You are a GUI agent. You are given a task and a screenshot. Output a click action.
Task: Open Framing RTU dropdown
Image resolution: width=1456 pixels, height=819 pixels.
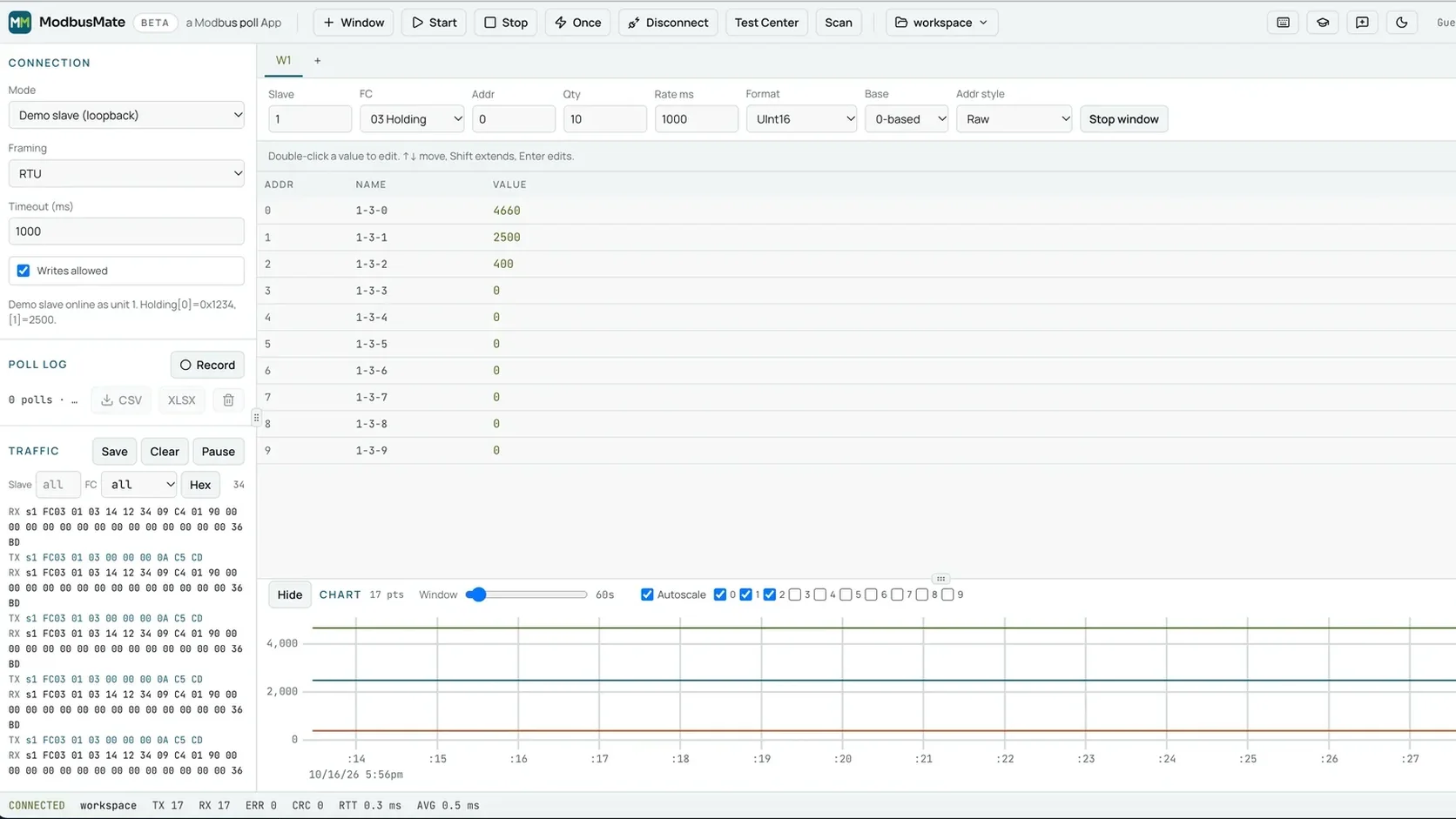click(x=126, y=173)
